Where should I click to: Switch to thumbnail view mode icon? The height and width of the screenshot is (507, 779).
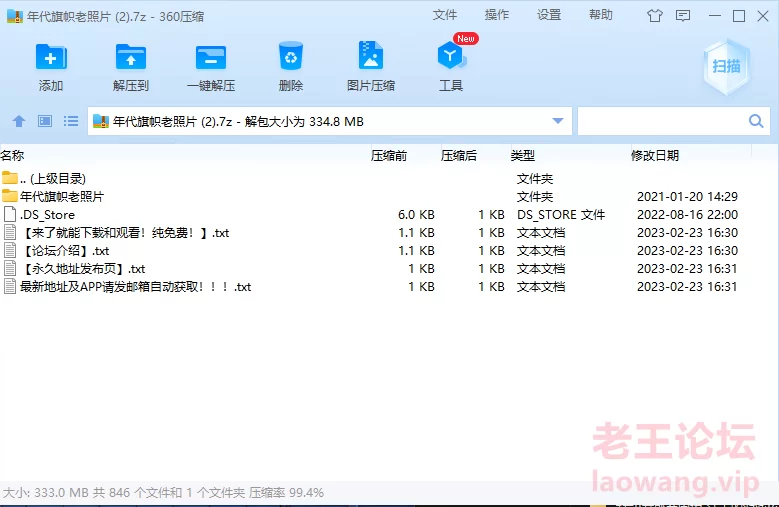click(x=45, y=121)
